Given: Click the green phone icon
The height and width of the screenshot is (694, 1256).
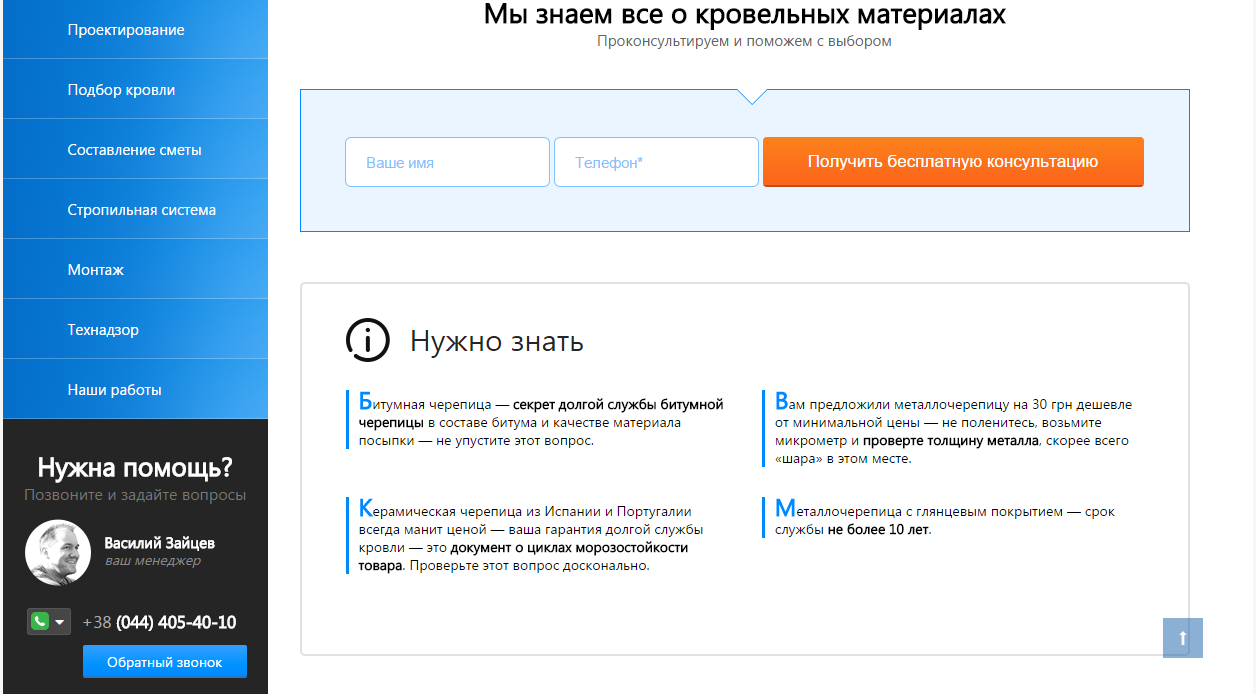Looking at the screenshot, I should point(40,622).
